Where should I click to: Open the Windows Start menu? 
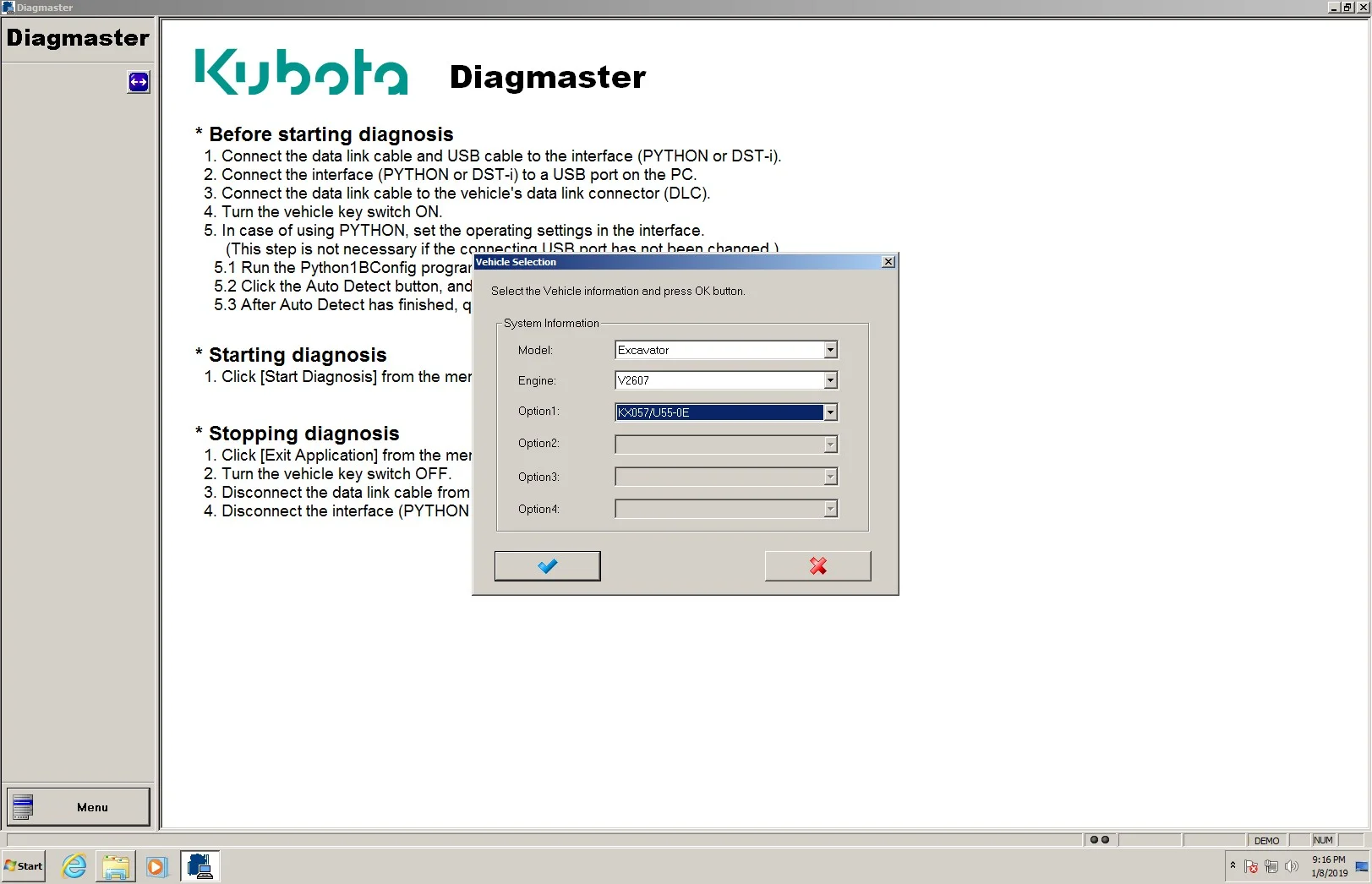coord(23,866)
